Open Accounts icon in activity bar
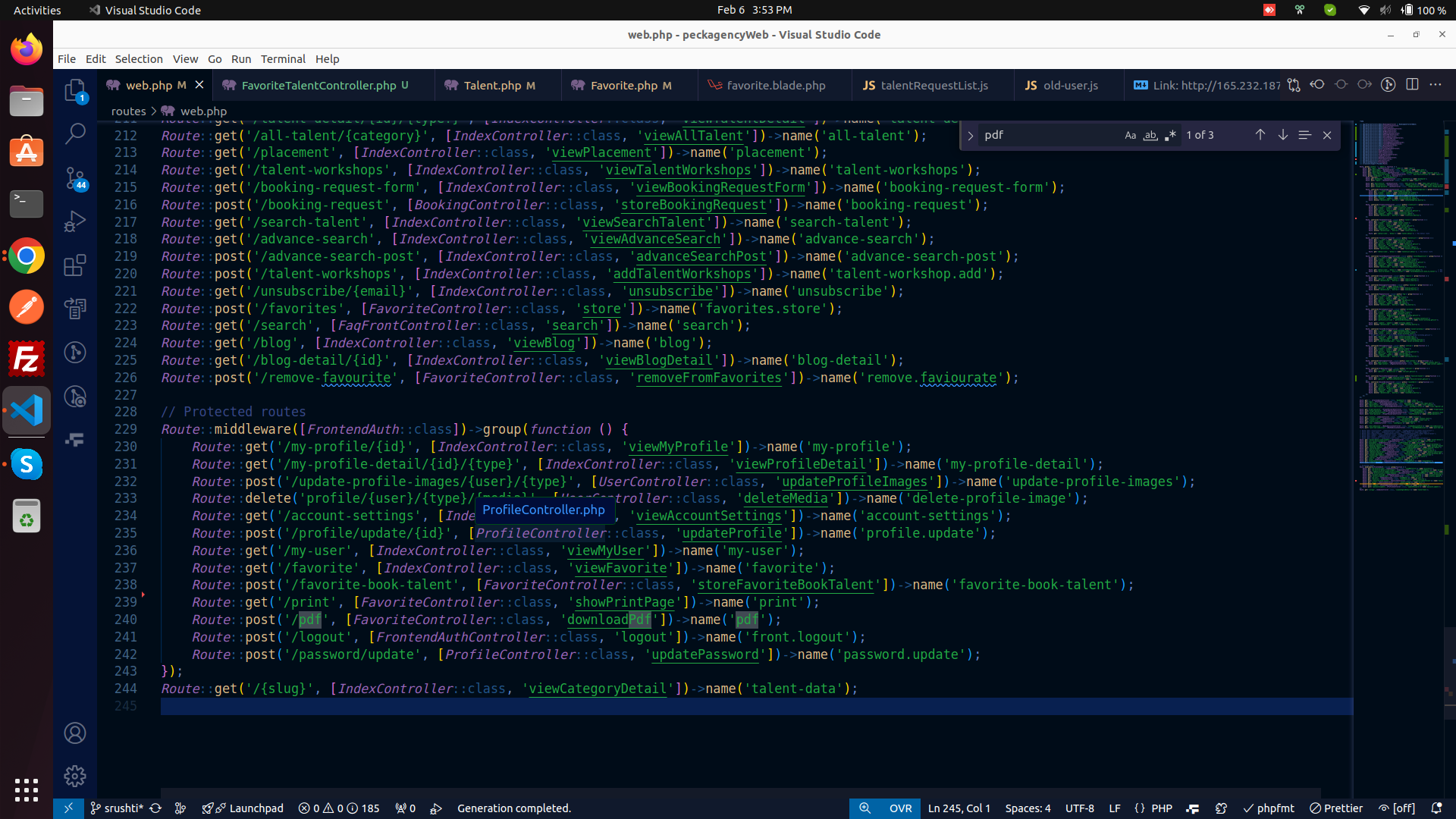Image resolution: width=1456 pixels, height=819 pixels. coord(74,733)
